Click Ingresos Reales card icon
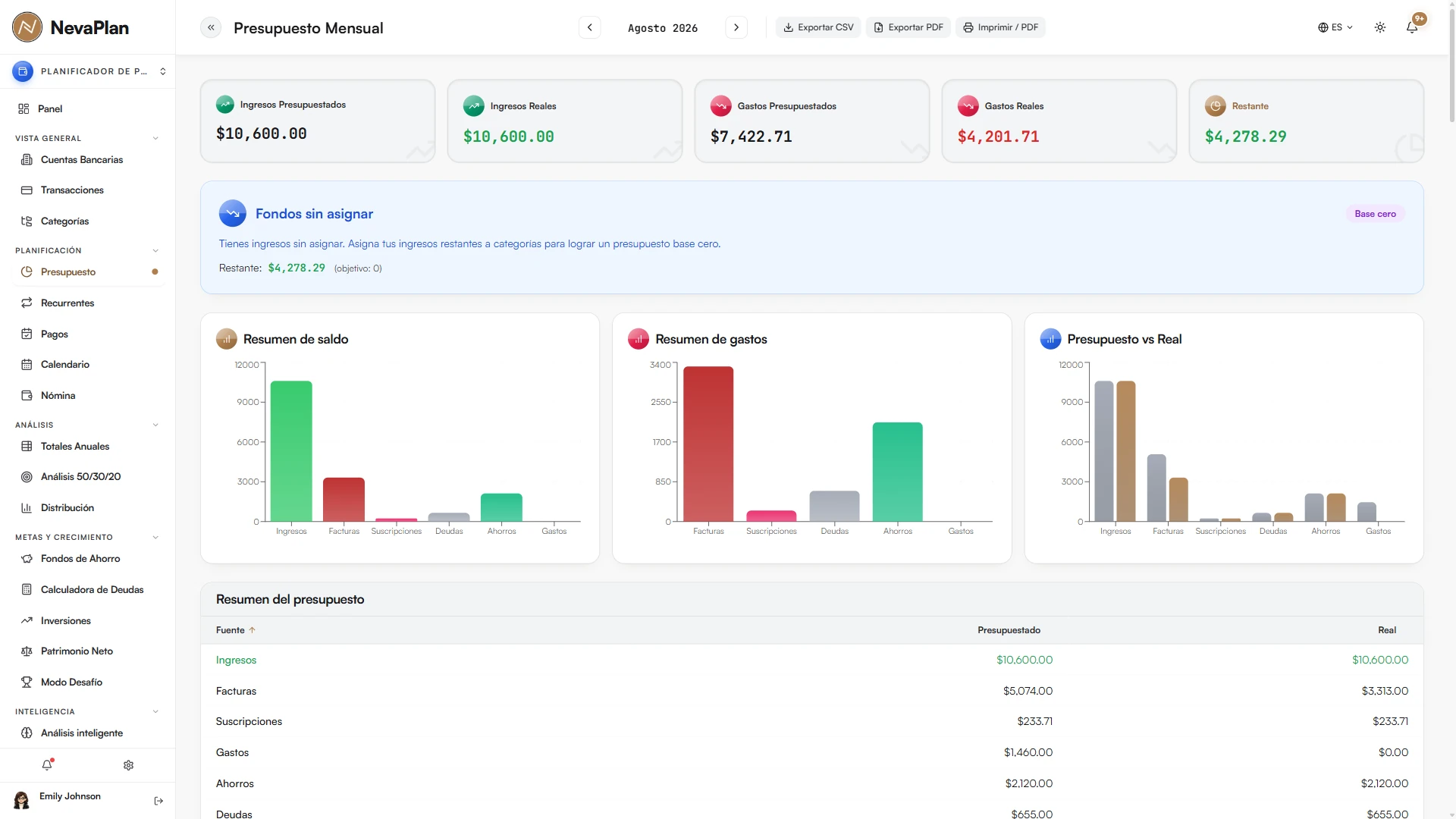The width and height of the screenshot is (1456, 819). pos(474,106)
